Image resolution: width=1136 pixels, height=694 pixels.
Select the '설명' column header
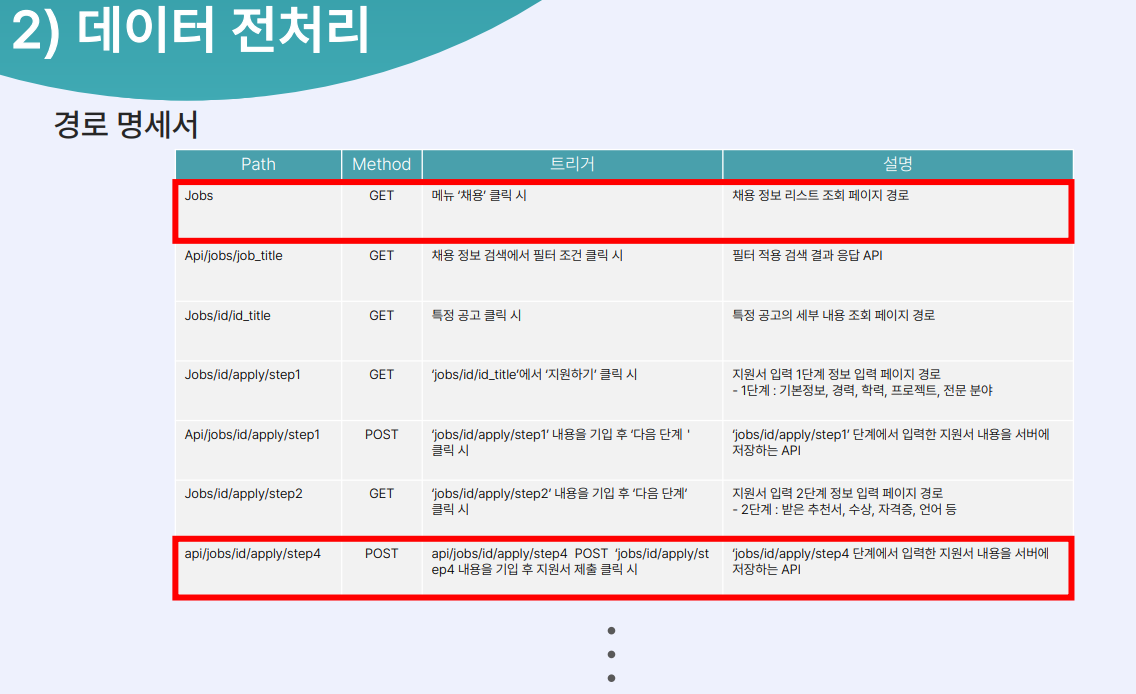point(898,164)
